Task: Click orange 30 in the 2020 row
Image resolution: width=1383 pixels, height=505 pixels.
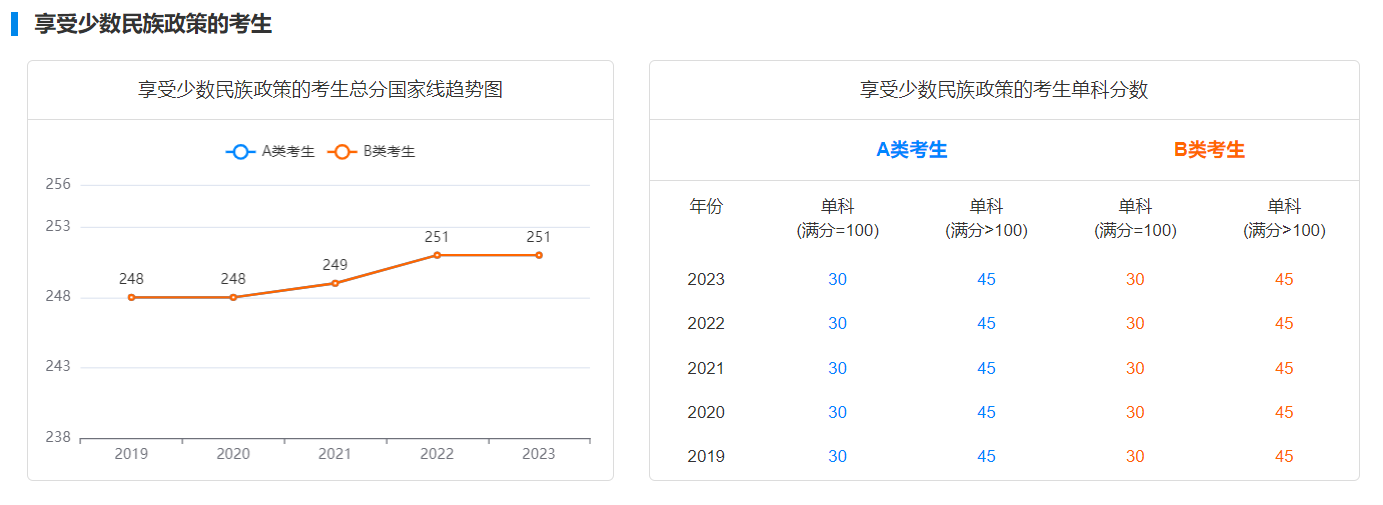Action: click(x=1135, y=413)
